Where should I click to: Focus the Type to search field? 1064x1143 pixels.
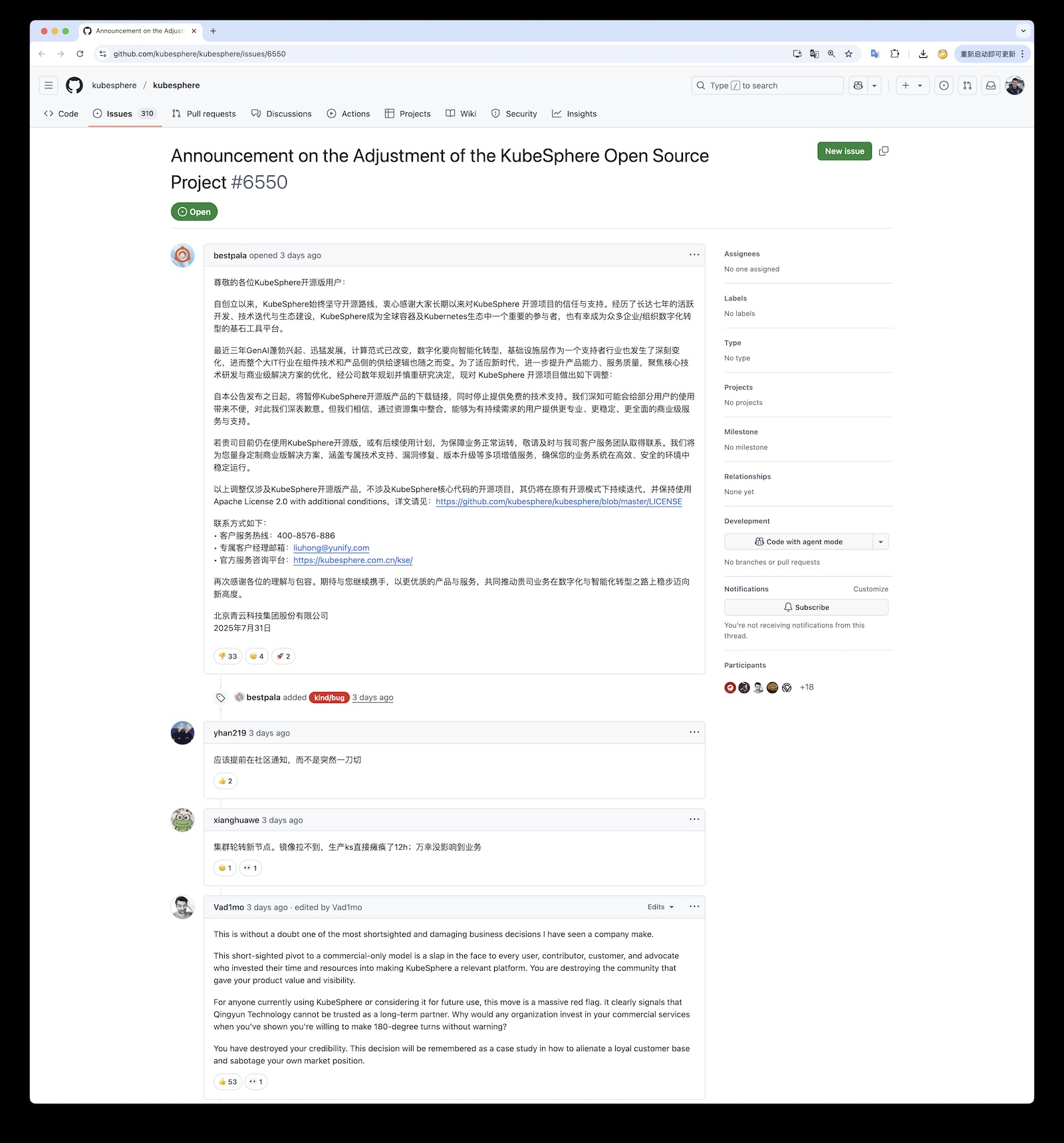pos(767,85)
